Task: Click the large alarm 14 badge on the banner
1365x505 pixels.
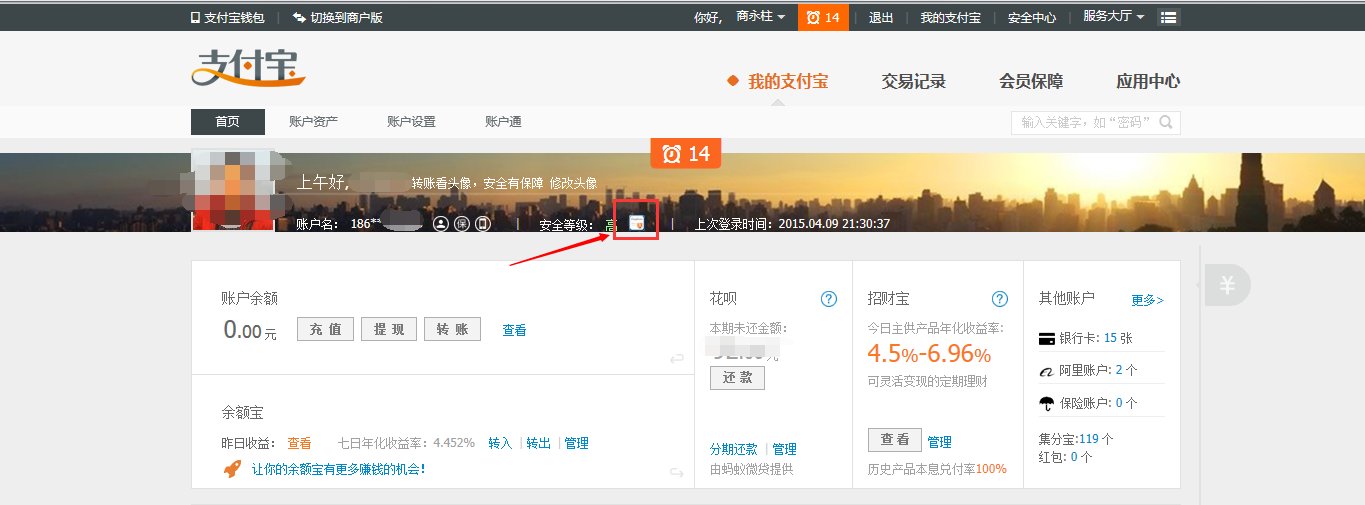Action: click(x=686, y=153)
